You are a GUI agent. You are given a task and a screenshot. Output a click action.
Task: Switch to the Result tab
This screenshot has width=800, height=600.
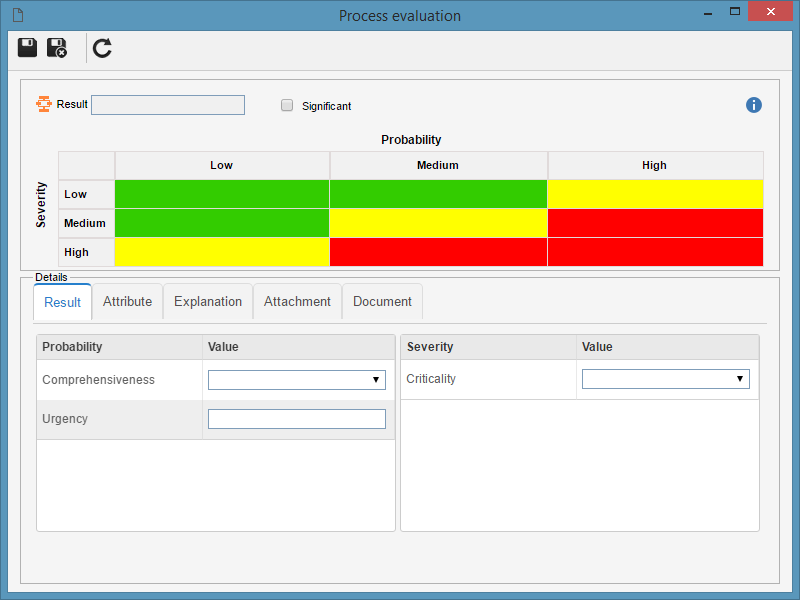click(62, 302)
